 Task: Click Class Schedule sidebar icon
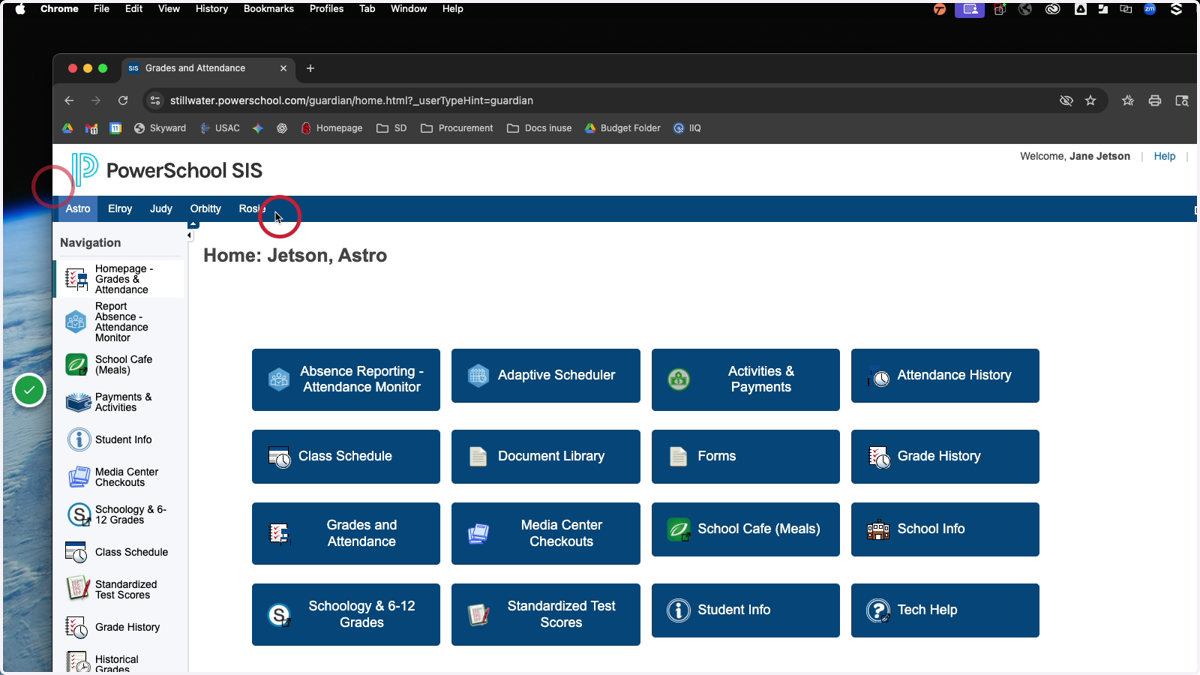point(77,552)
